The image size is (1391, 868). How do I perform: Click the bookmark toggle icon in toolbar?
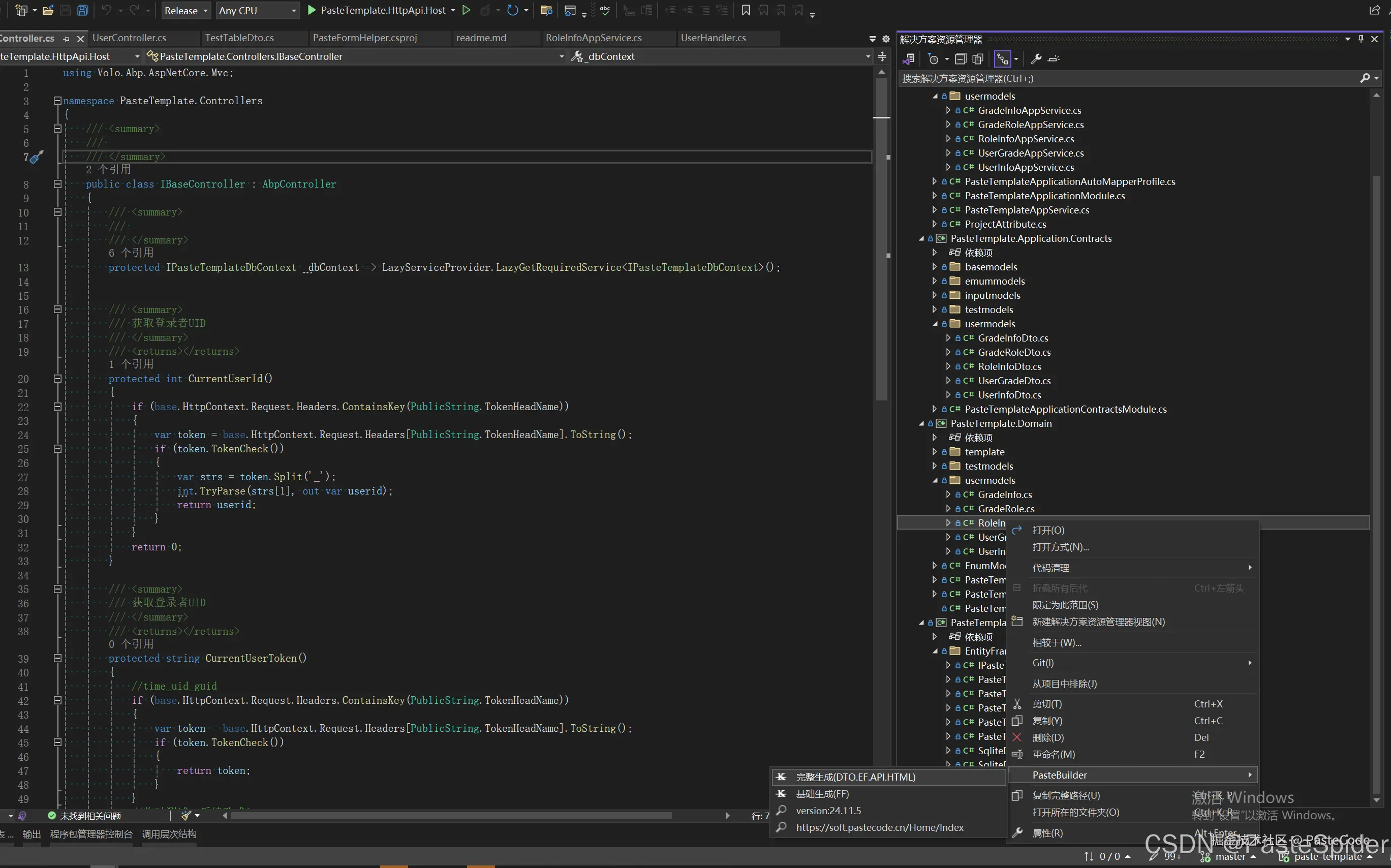tap(745, 10)
